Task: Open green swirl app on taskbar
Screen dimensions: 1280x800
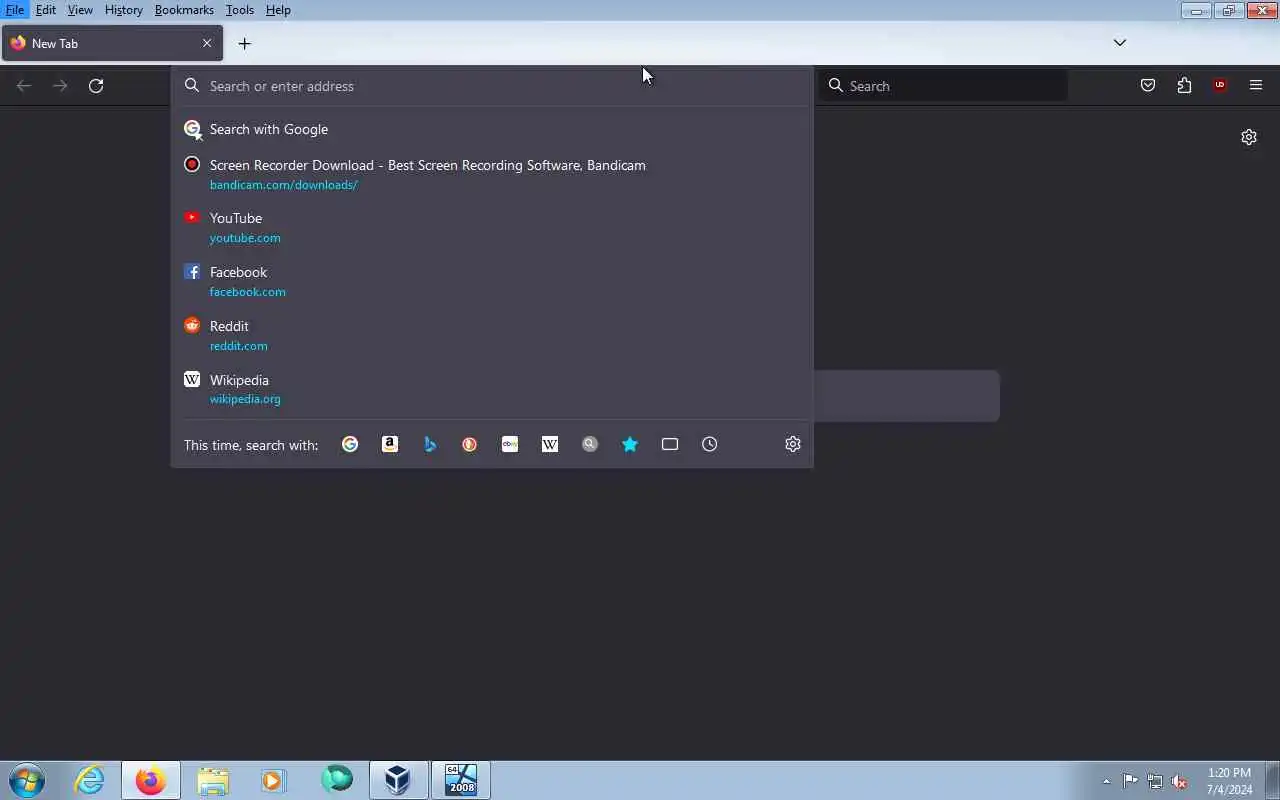Action: click(337, 780)
